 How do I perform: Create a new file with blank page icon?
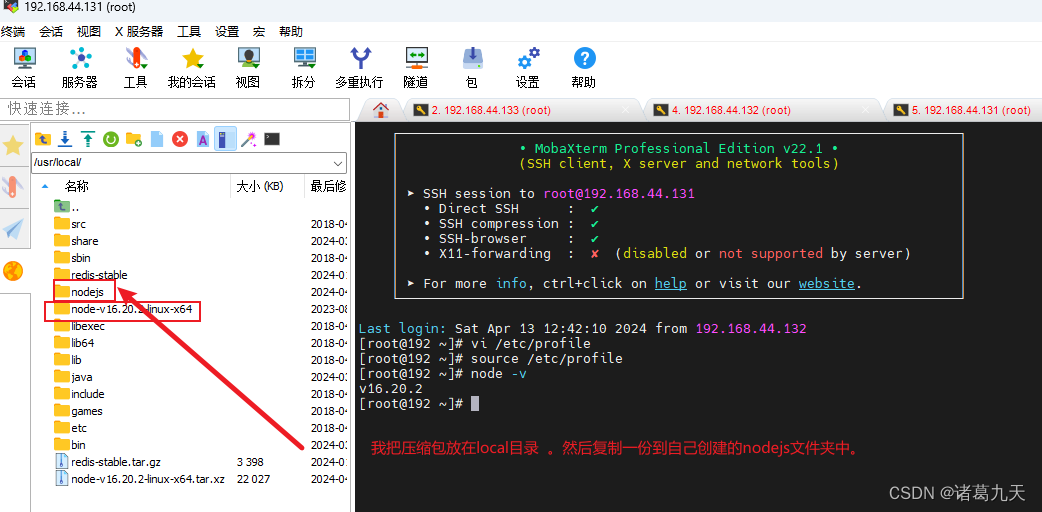click(157, 139)
